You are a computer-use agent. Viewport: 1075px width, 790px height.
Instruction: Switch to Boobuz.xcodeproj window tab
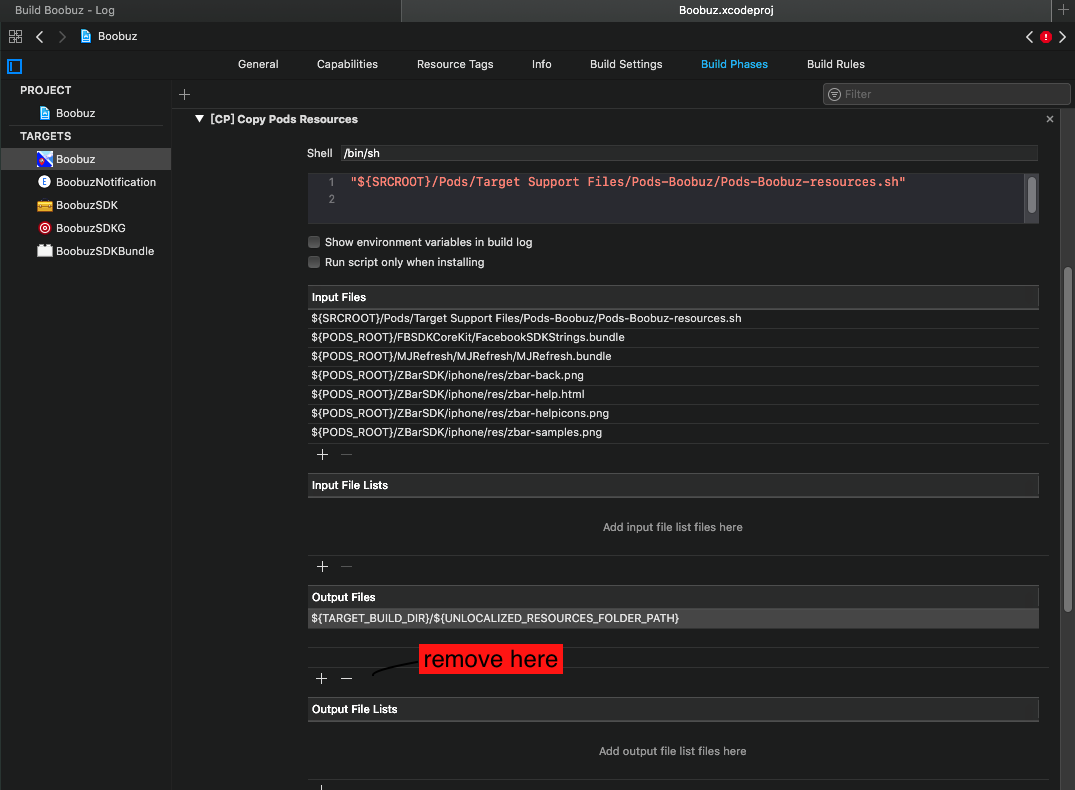[726, 10]
